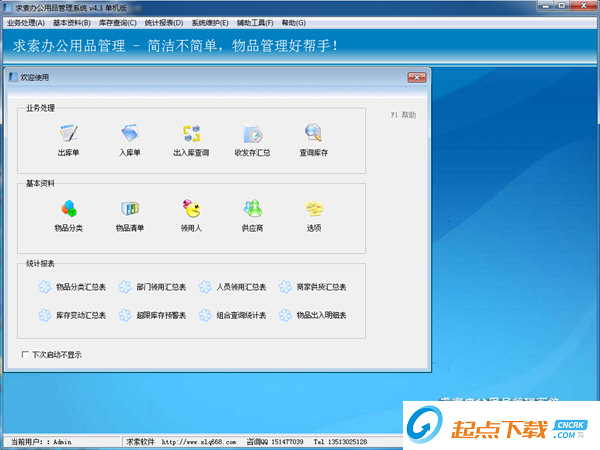Viewport: 600px width, 450px height.
Task: Open 帮助(G) menu
Action: point(293,23)
